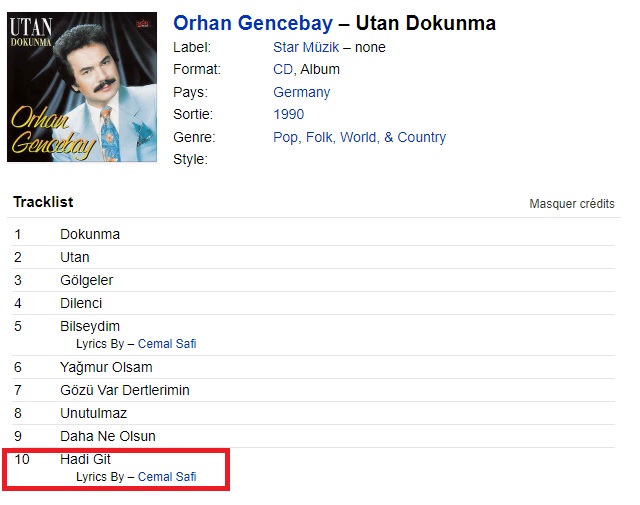Click Cemal Safi under Bilseydim
The height and width of the screenshot is (505, 640).
point(167,344)
